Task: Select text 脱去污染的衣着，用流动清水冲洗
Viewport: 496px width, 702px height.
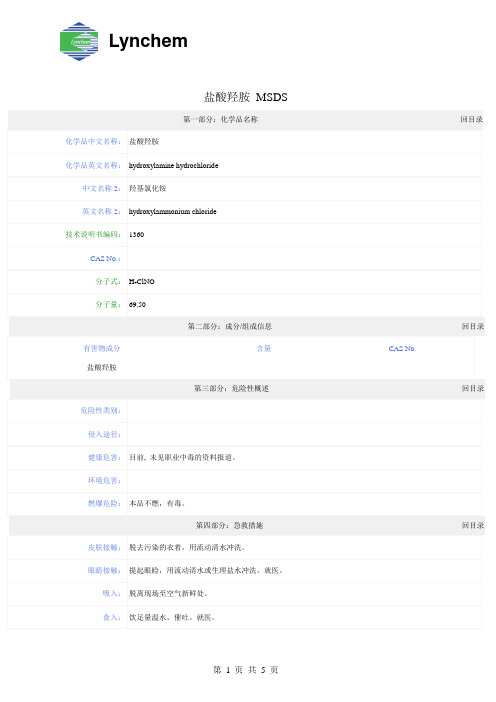Action: click(187, 548)
